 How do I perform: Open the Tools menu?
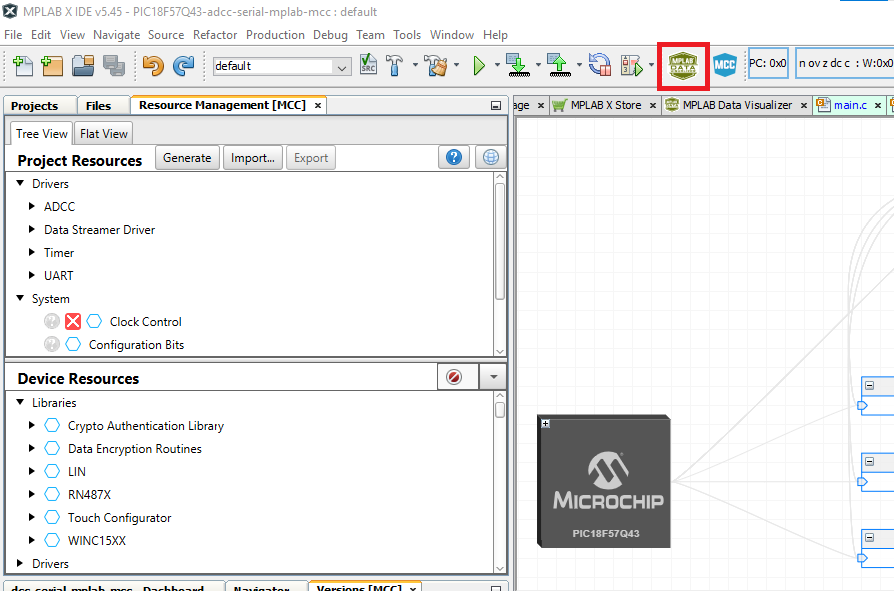coord(407,35)
